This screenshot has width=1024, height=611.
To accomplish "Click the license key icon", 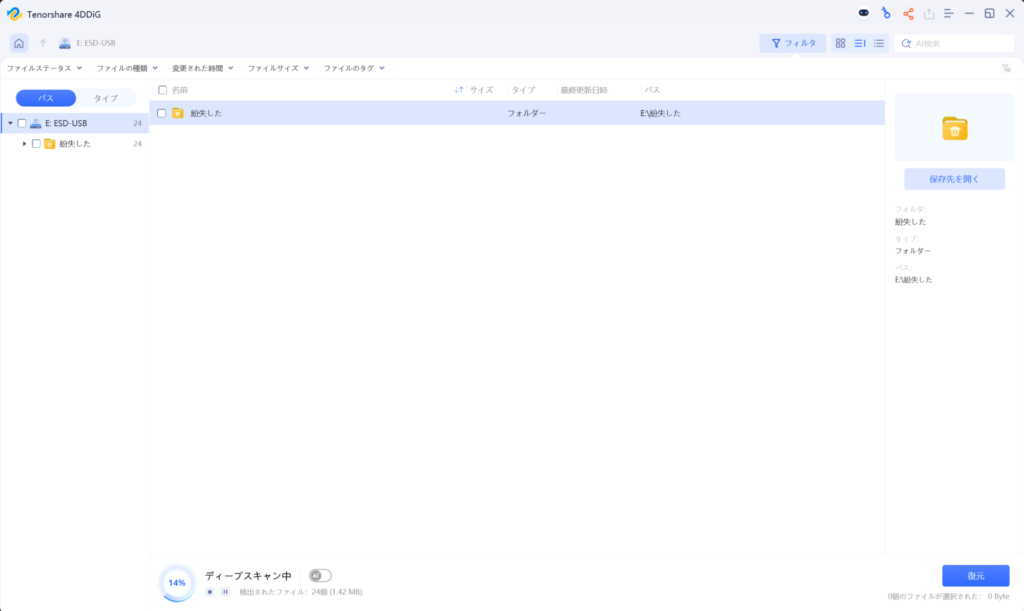I will (887, 14).
